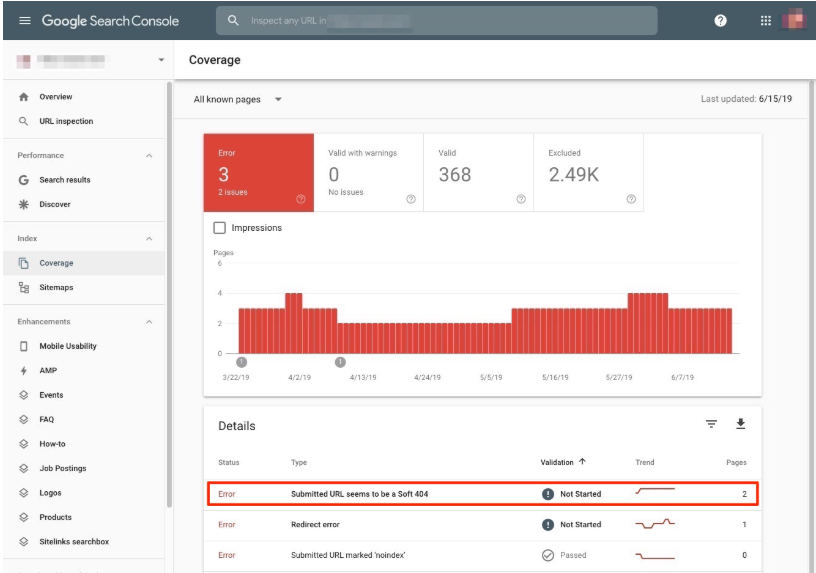Image resolution: width=816 pixels, height=573 pixels.
Task: Click the download export icon in Details
Action: [741, 424]
